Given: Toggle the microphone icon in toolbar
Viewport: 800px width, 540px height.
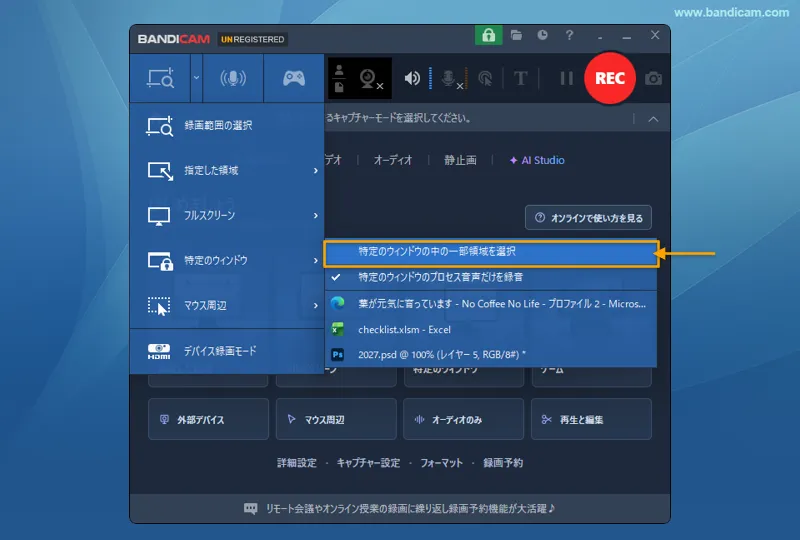Looking at the screenshot, I should tap(451, 79).
